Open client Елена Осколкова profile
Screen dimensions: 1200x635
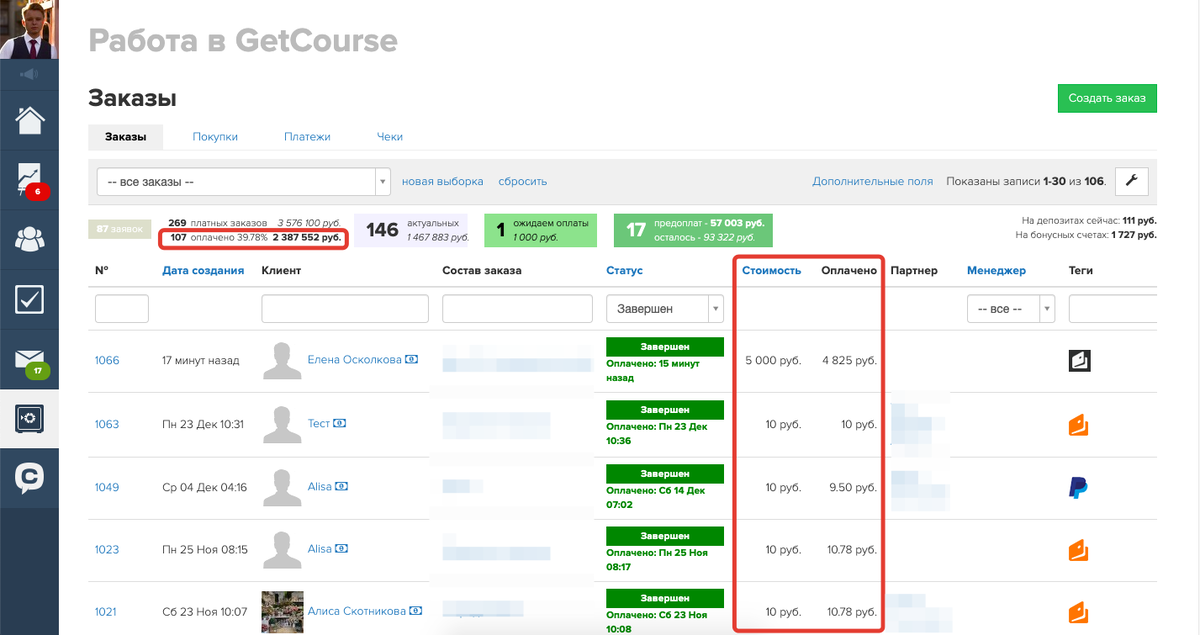(354, 359)
